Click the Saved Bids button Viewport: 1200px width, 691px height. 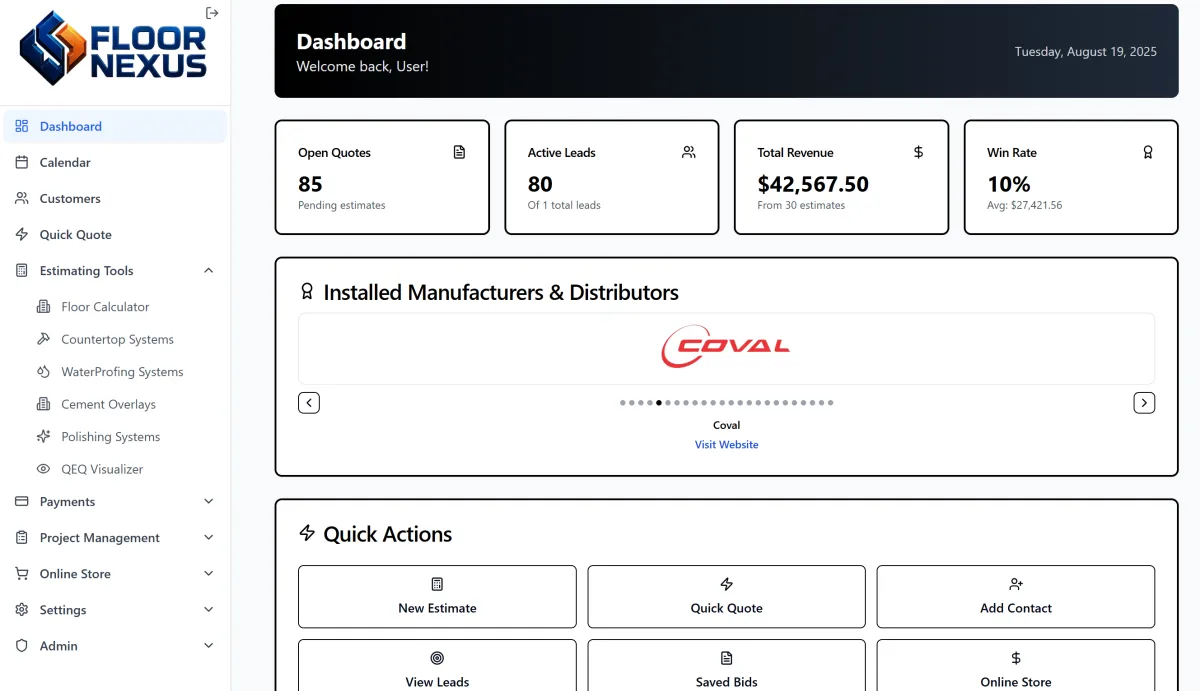pyautogui.click(x=727, y=666)
